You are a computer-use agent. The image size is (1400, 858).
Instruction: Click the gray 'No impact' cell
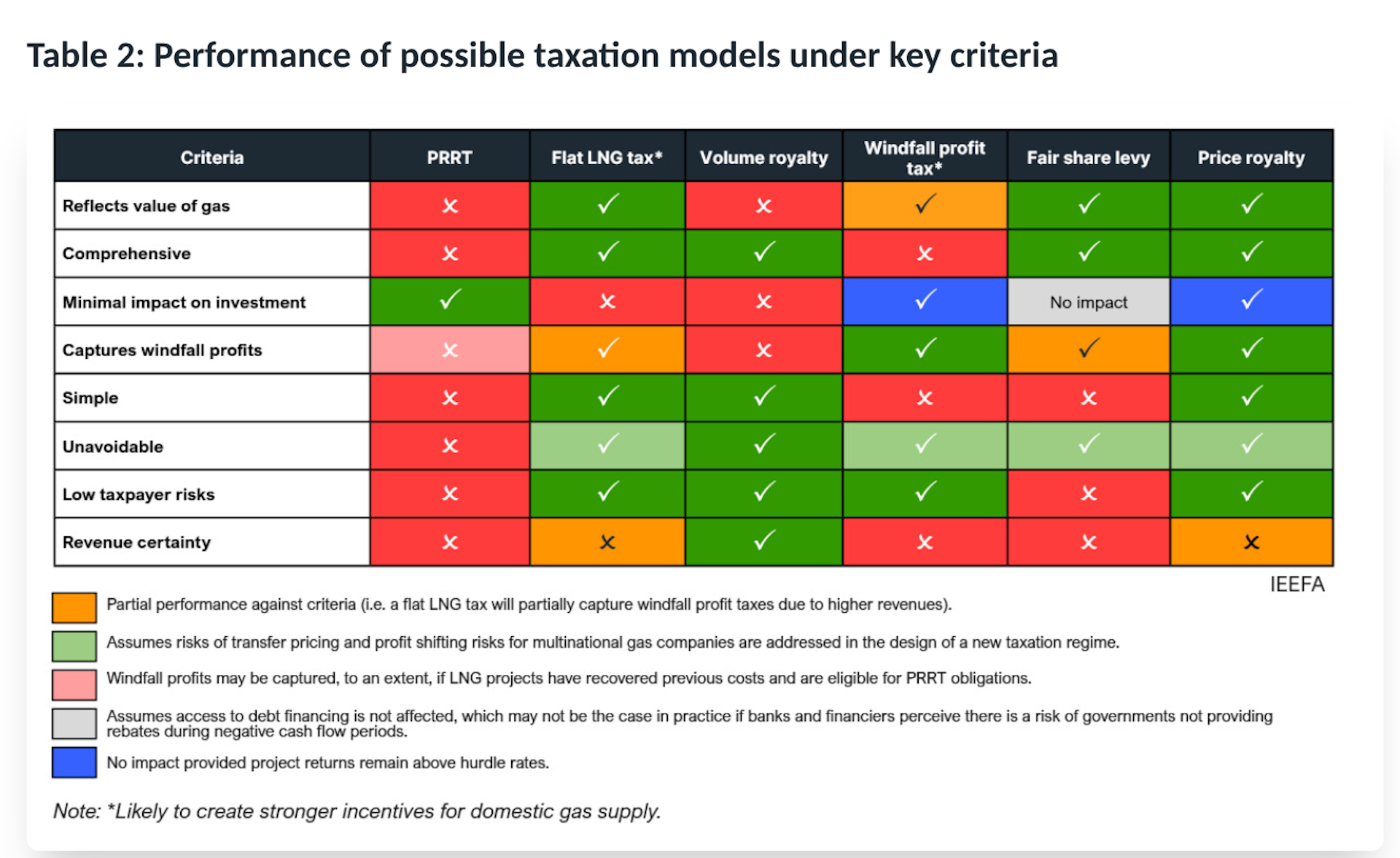(x=1088, y=302)
